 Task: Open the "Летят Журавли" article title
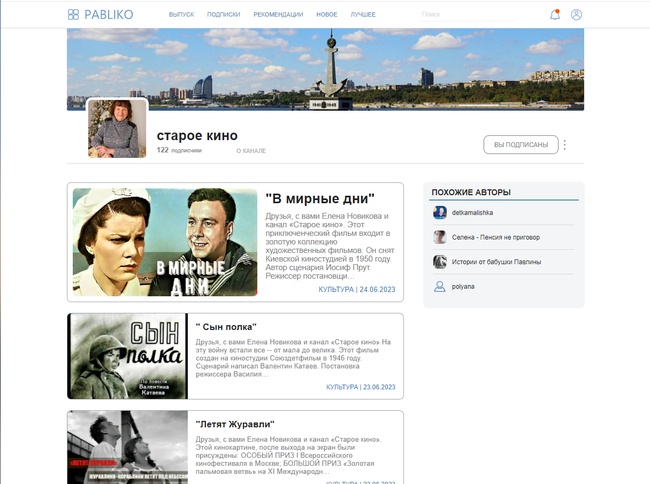point(235,424)
